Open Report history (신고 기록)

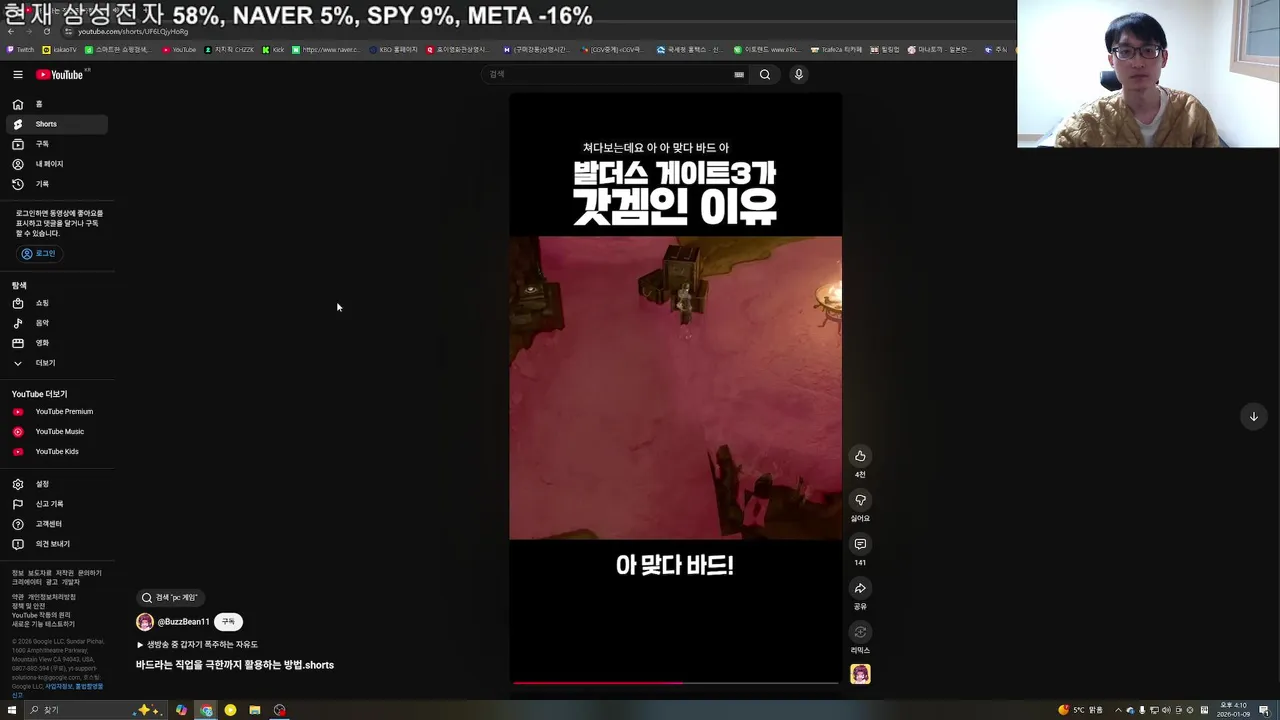tap(57, 504)
